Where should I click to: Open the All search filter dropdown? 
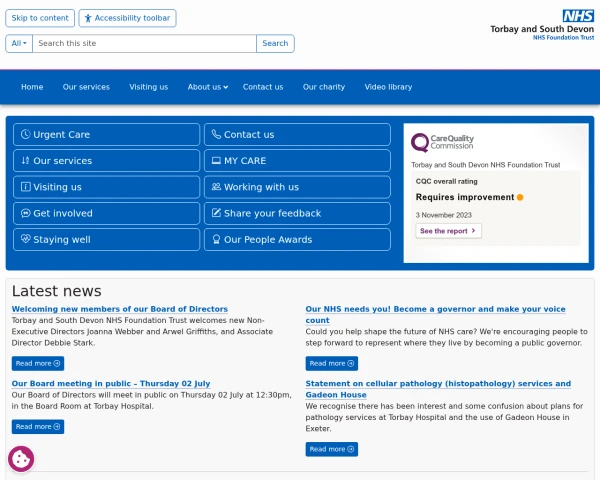(x=19, y=43)
